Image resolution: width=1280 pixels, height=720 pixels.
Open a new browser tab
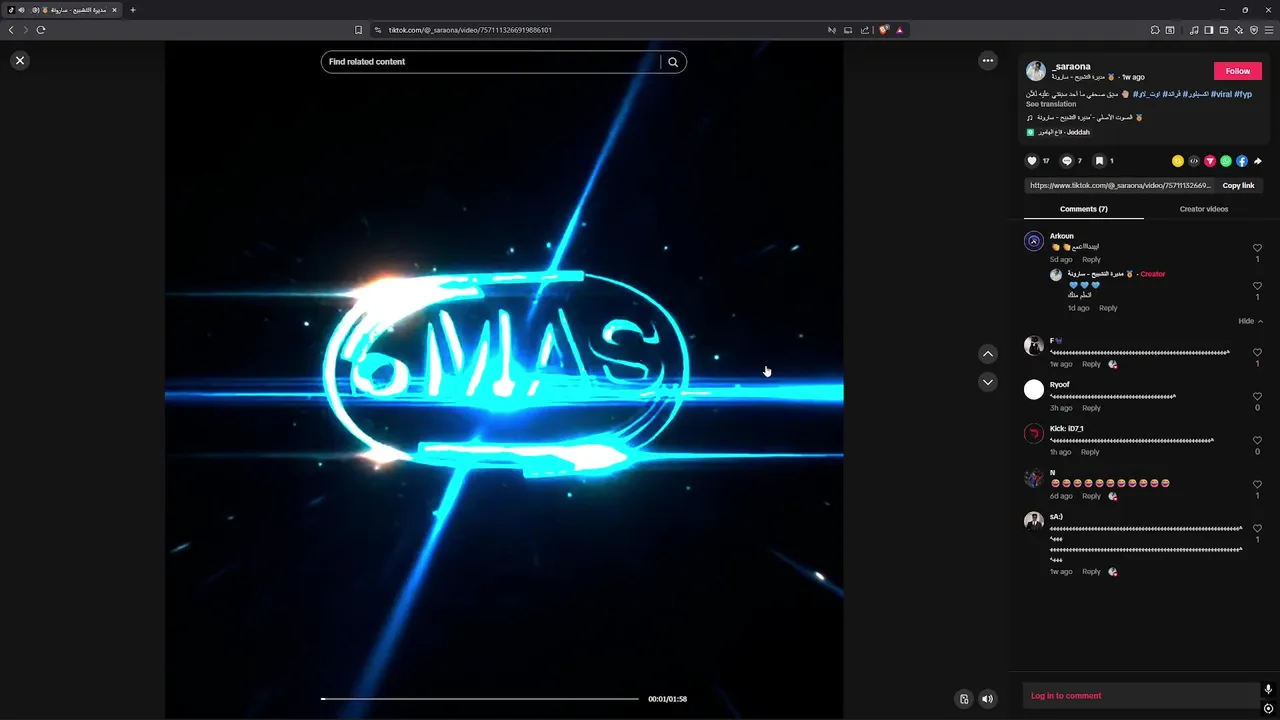[x=133, y=10]
